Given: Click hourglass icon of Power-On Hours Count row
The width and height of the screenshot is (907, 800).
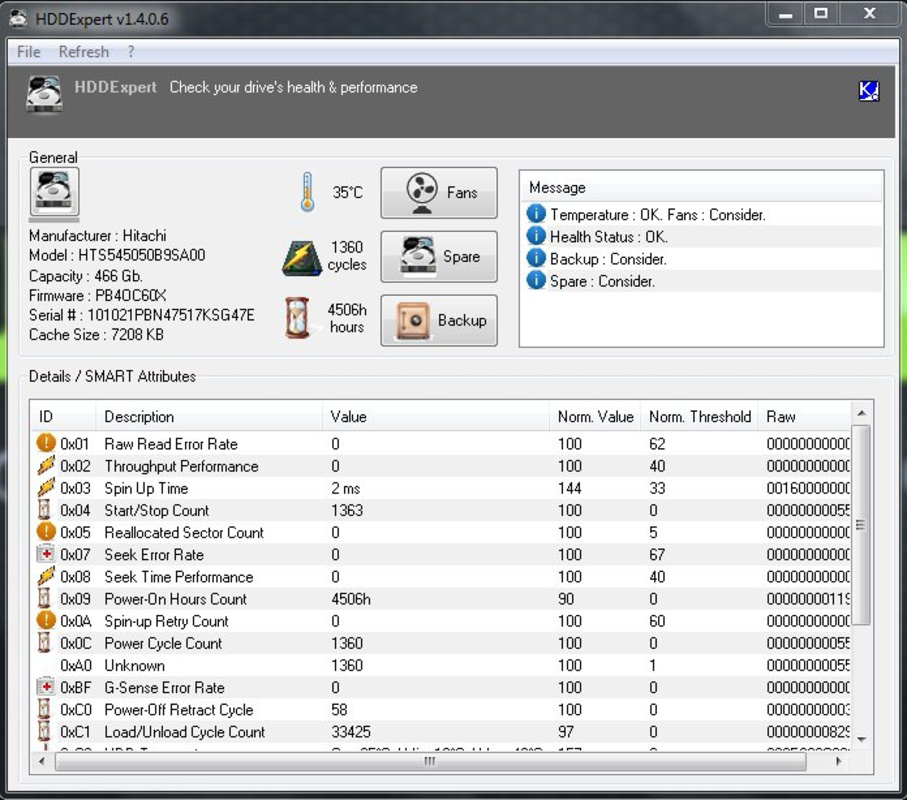Looking at the screenshot, I should point(44,598).
